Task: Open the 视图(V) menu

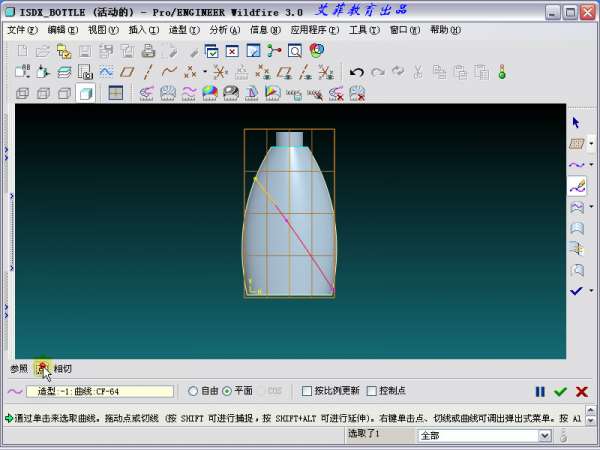Action: (x=103, y=30)
